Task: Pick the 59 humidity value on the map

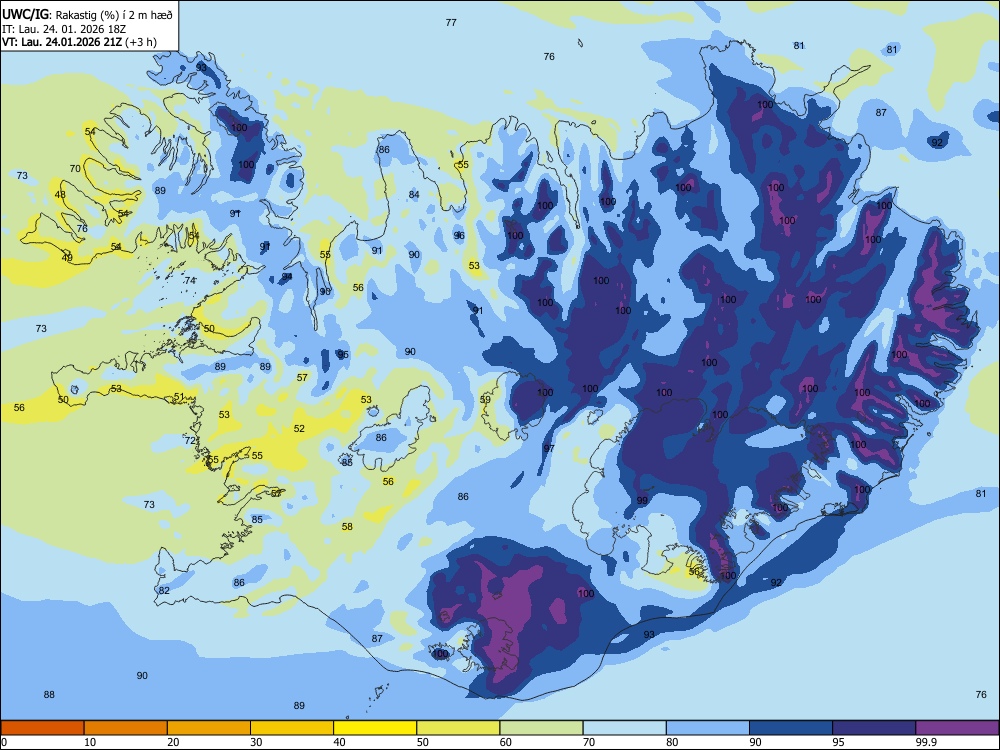Action: point(485,400)
